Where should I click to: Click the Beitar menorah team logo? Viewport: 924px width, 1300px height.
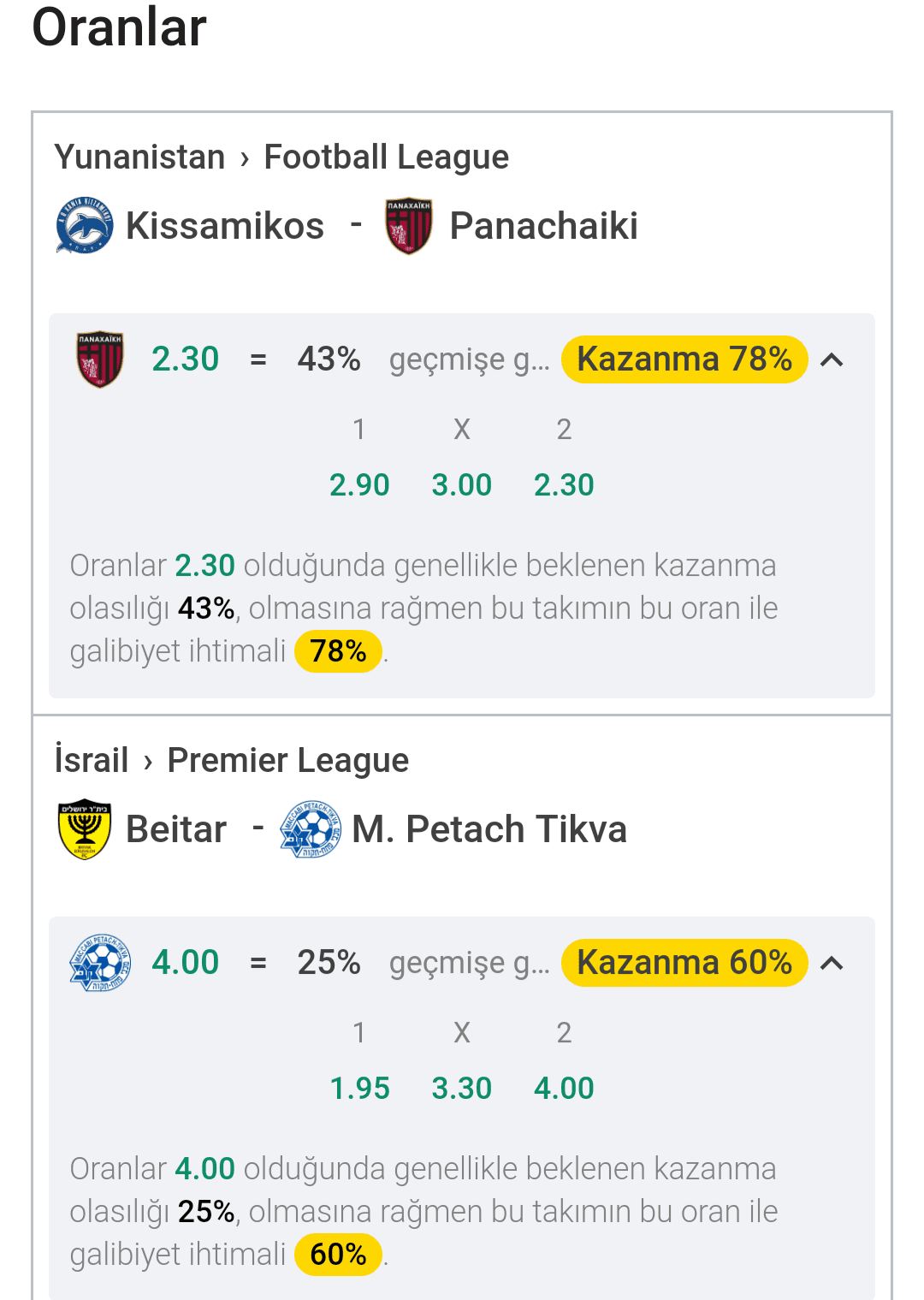click(x=85, y=829)
